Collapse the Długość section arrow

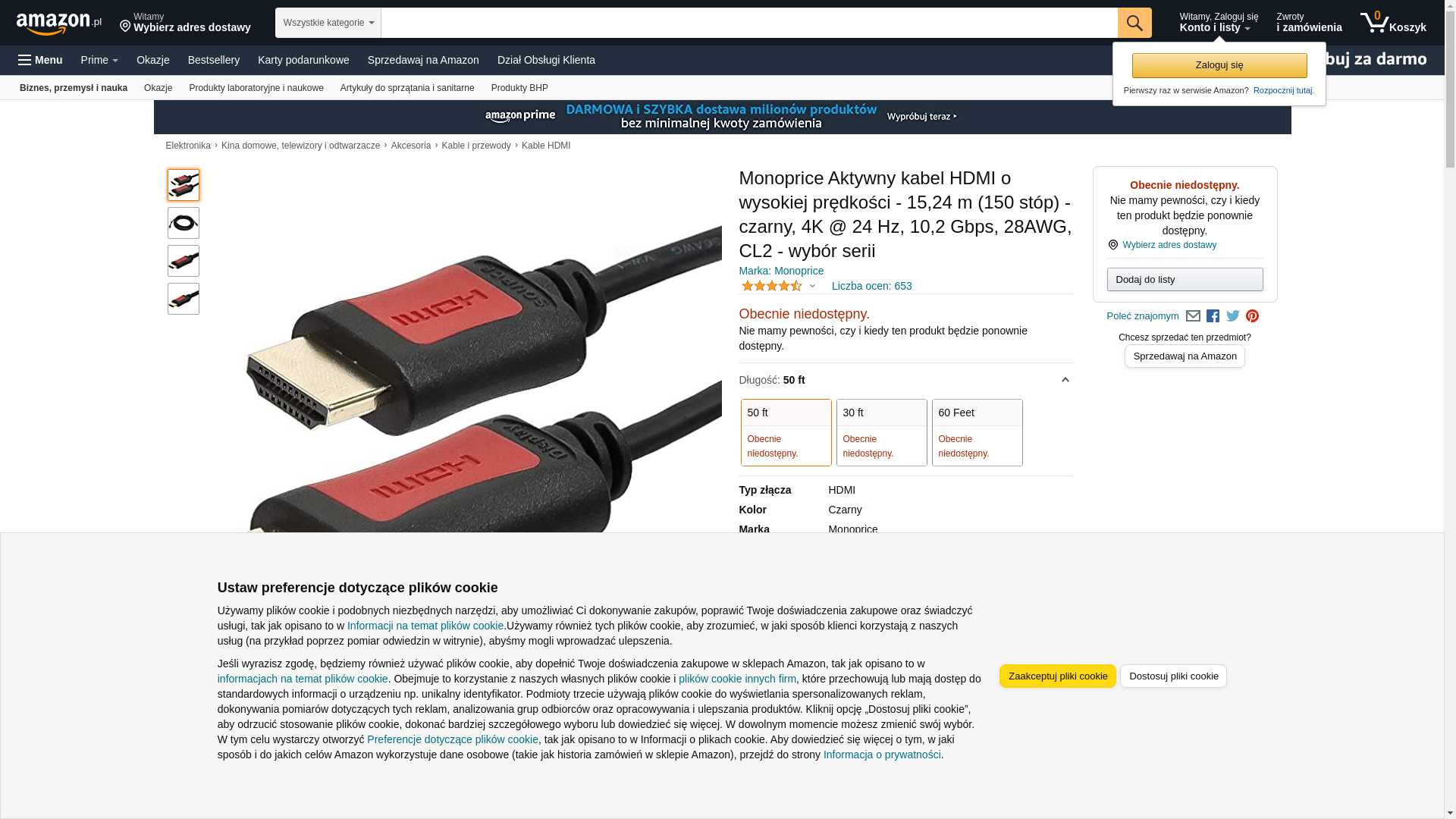1065,380
